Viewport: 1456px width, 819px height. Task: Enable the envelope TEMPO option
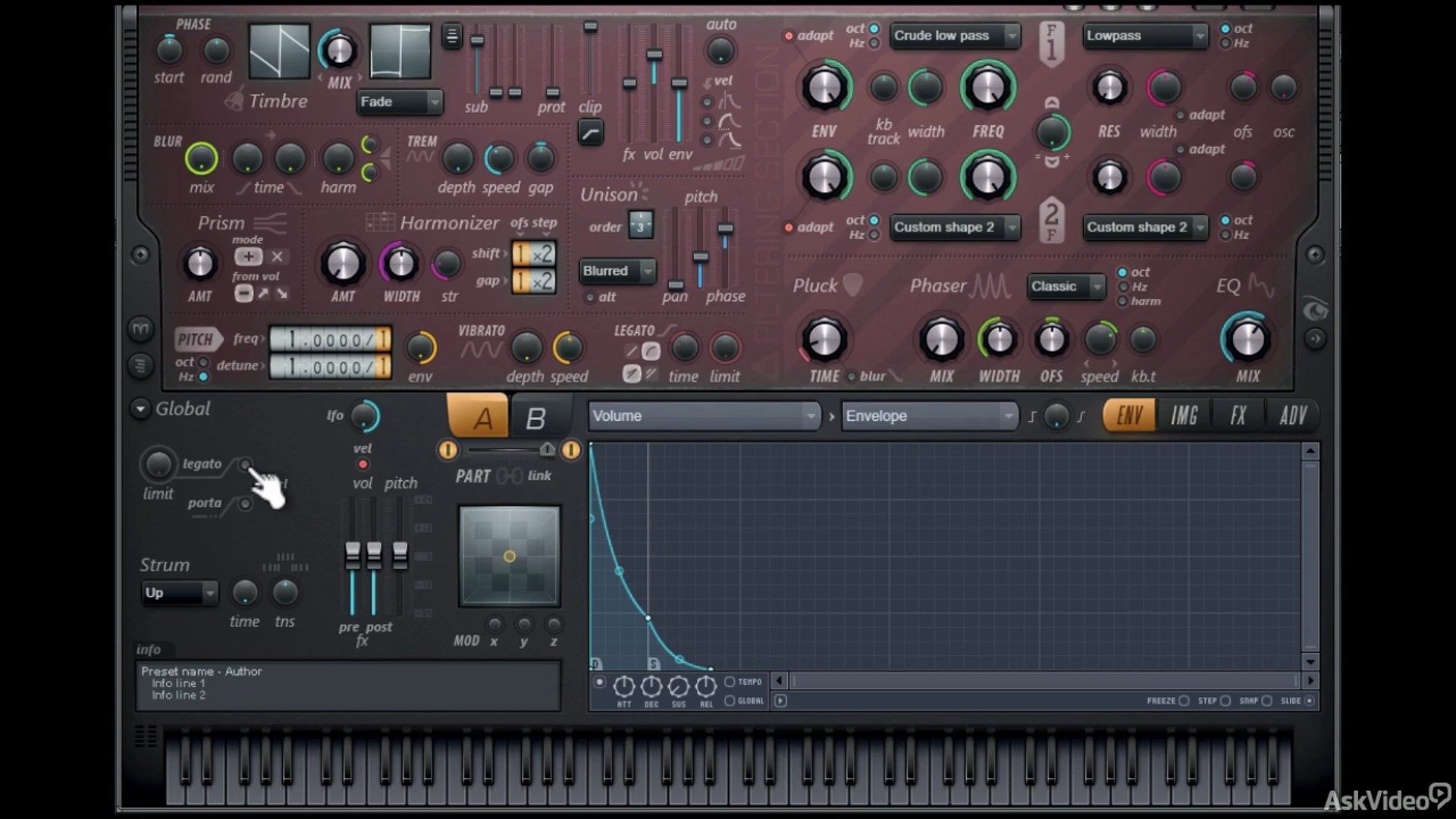(730, 682)
